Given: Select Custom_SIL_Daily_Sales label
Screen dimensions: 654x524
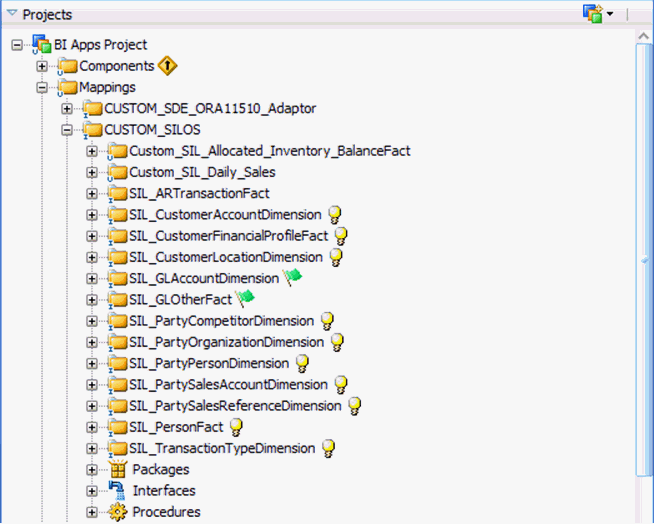Looking at the screenshot, I should [x=202, y=172].
